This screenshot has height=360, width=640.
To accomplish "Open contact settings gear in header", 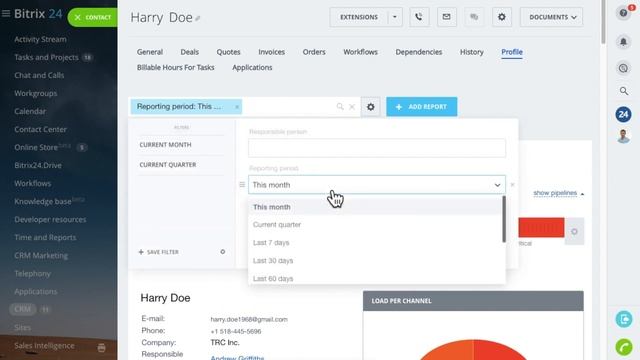I will [502, 17].
